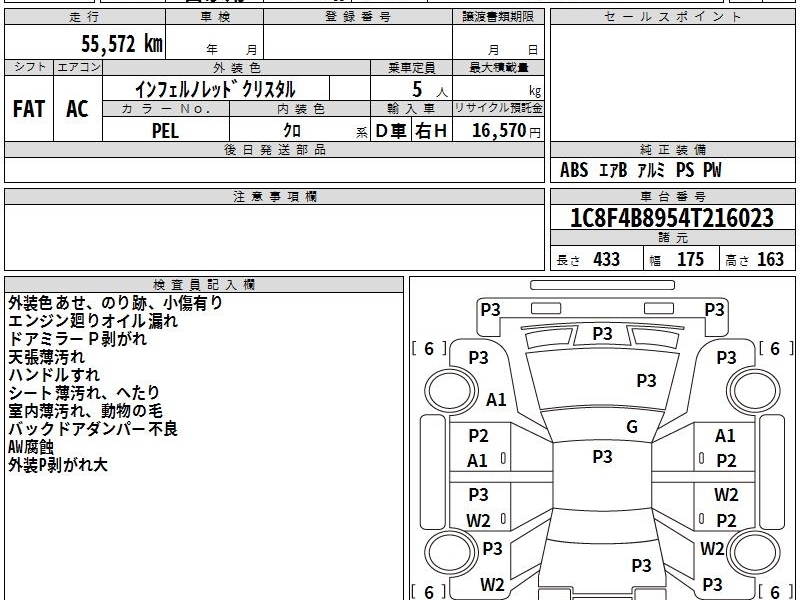Click the FAT shift type cell
This screenshot has height=600, width=800.
click(29, 109)
